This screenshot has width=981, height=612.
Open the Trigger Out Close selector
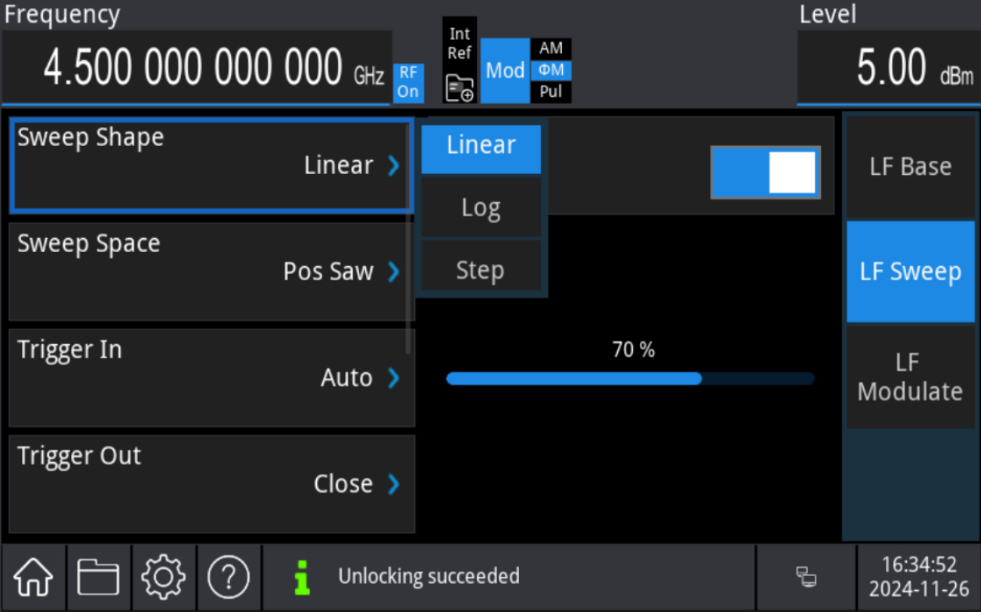211,483
